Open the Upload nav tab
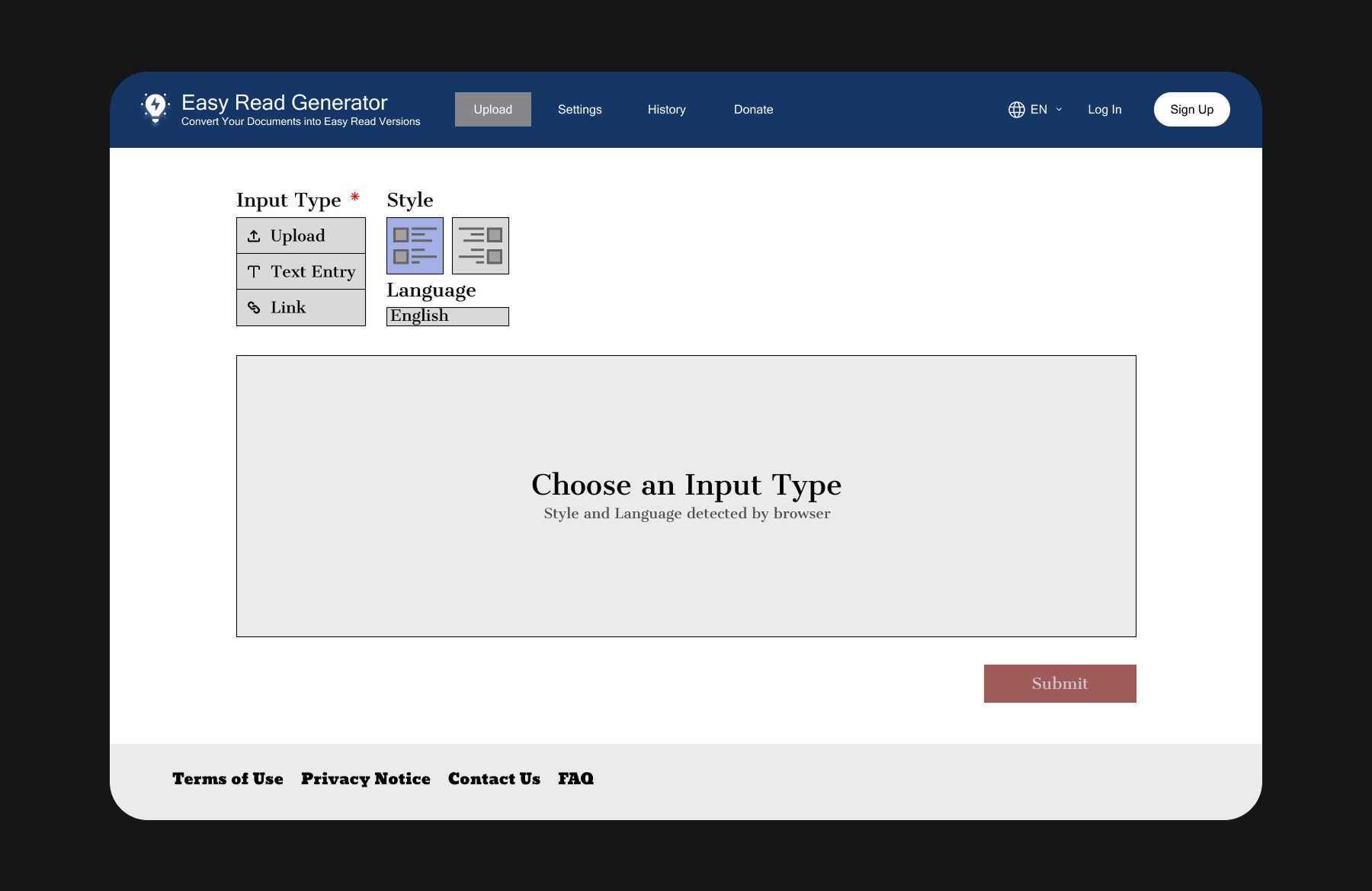The width and height of the screenshot is (1372, 891). pyautogui.click(x=493, y=110)
